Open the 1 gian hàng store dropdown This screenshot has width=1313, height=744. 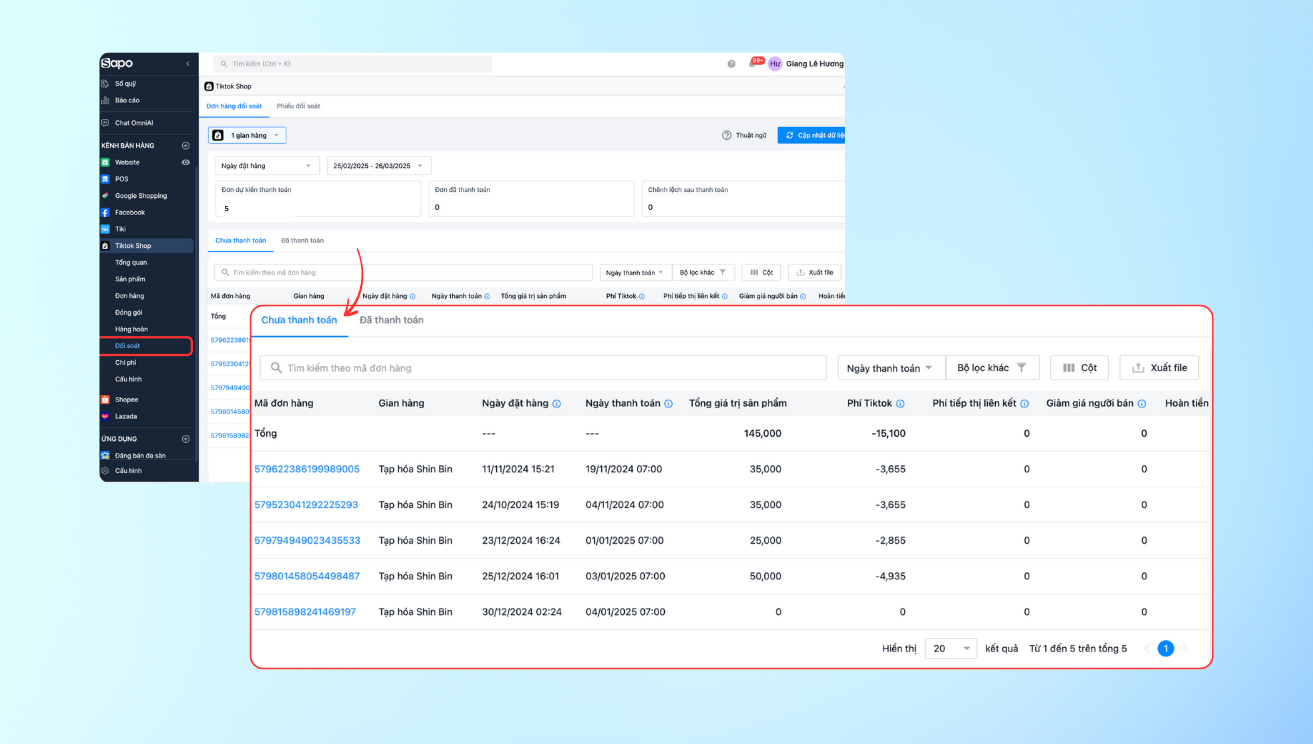point(247,135)
